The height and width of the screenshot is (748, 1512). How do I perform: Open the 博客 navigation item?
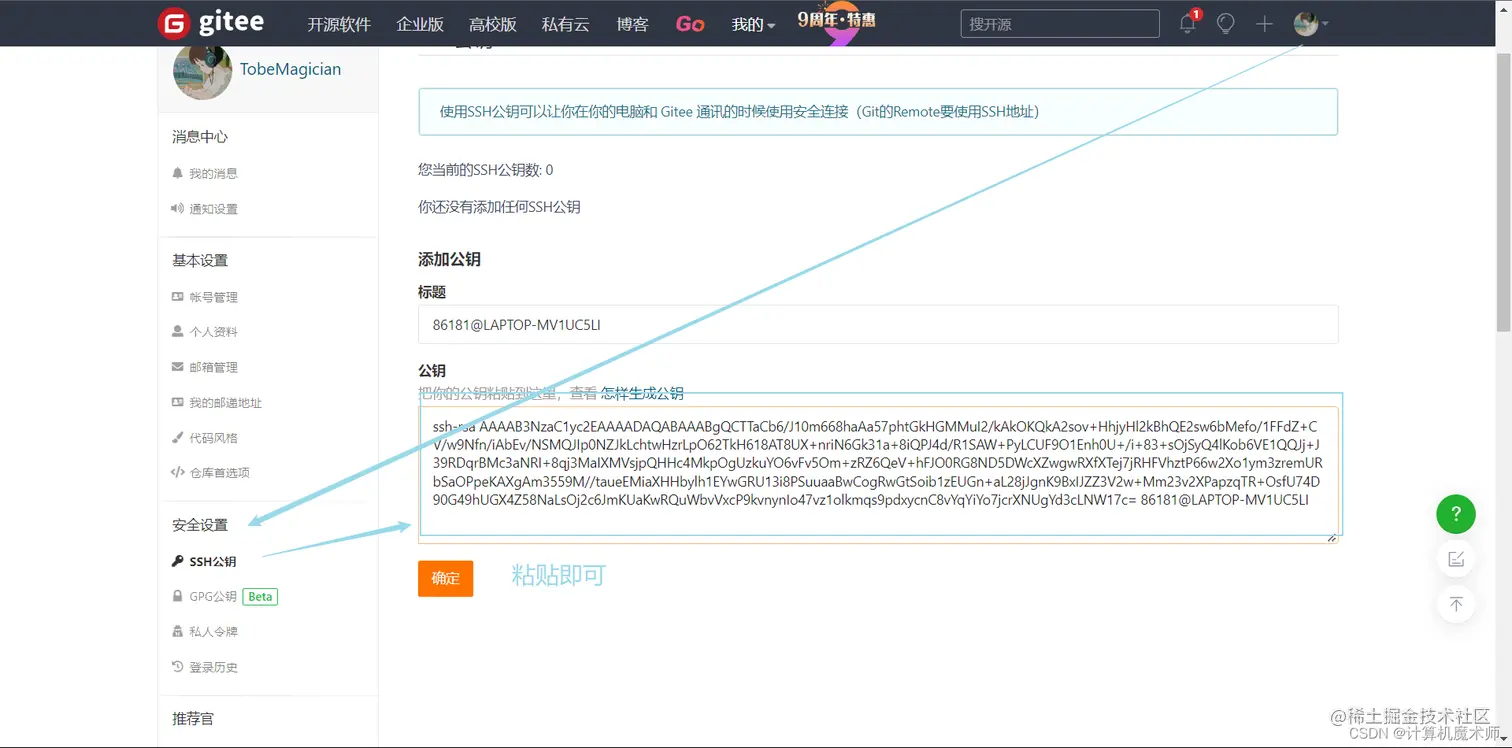[632, 23]
